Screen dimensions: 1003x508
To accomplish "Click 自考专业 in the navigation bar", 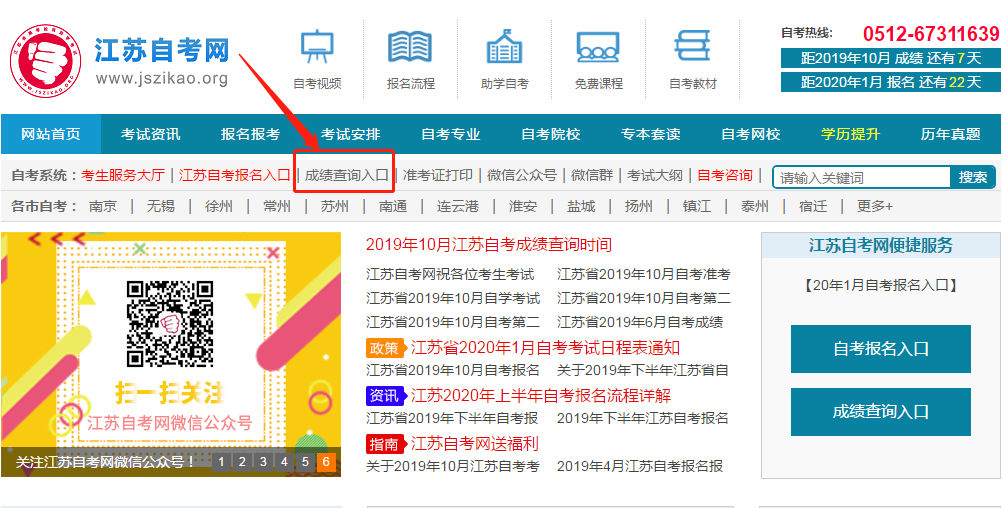I will coord(451,134).
